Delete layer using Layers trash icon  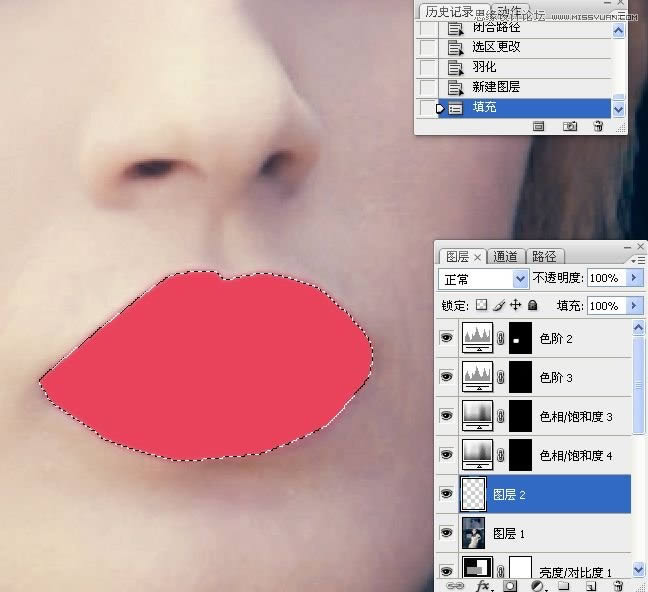coord(617,585)
